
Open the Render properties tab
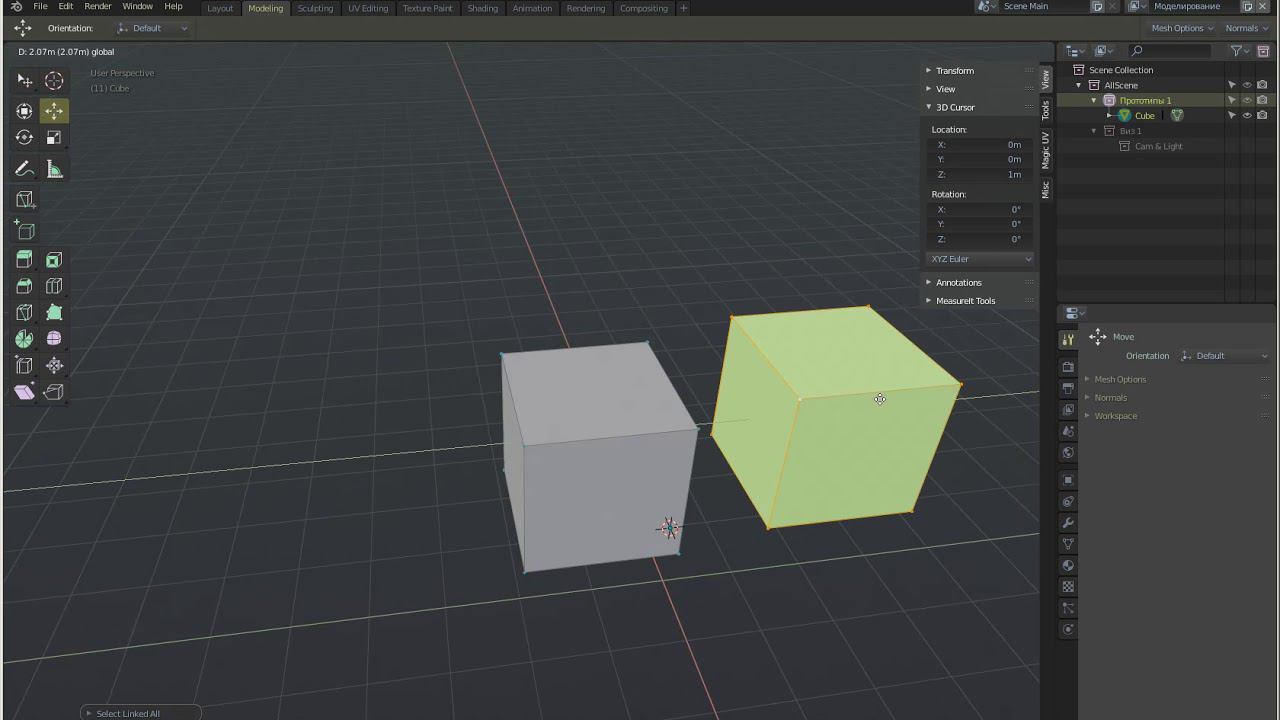pyautogui.click(x=1068, y=367)
